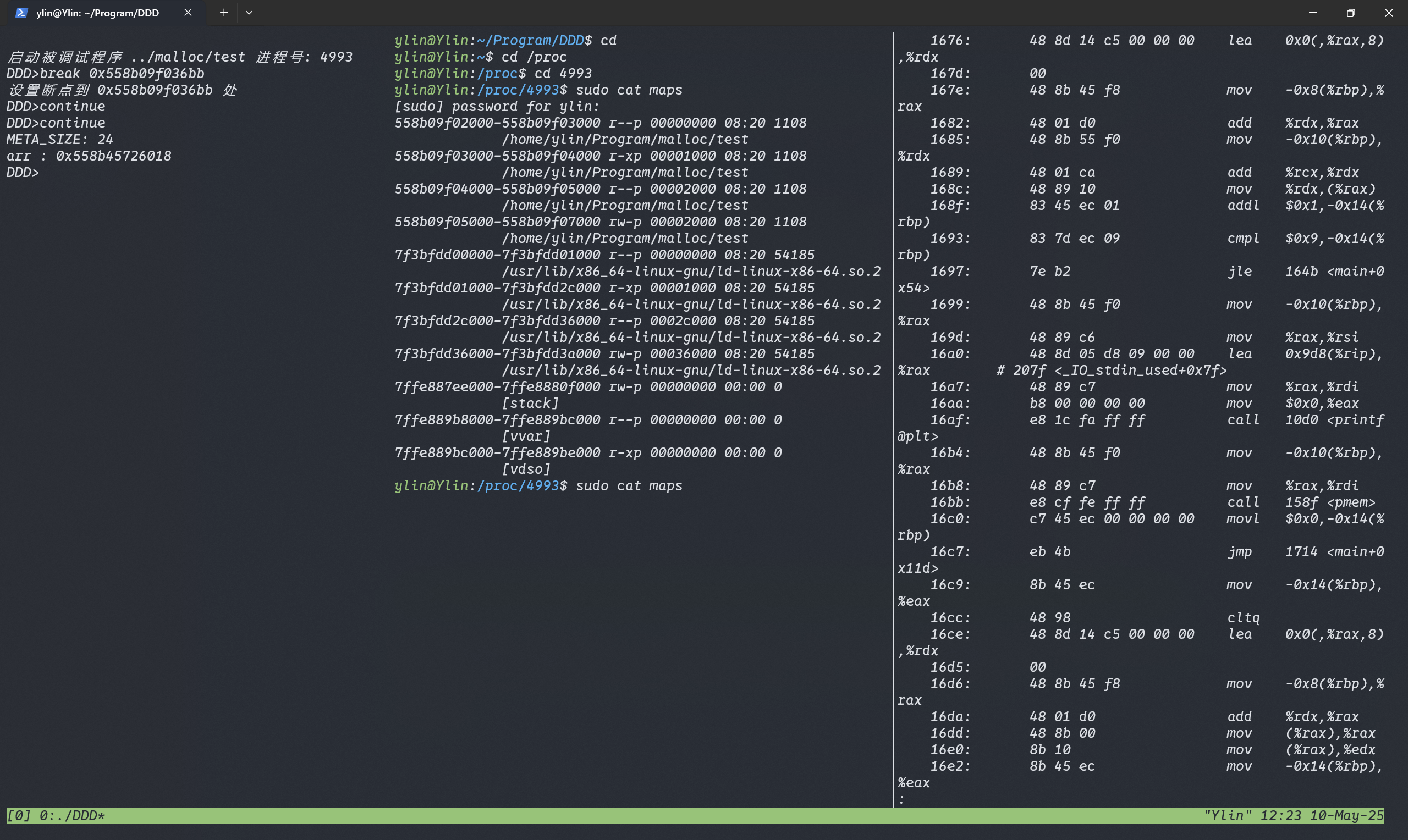Viewport: 1408px width, 840px height.
Task: Click the tmux status '[0] 0:./DDD*'
Action: [56, 816]
